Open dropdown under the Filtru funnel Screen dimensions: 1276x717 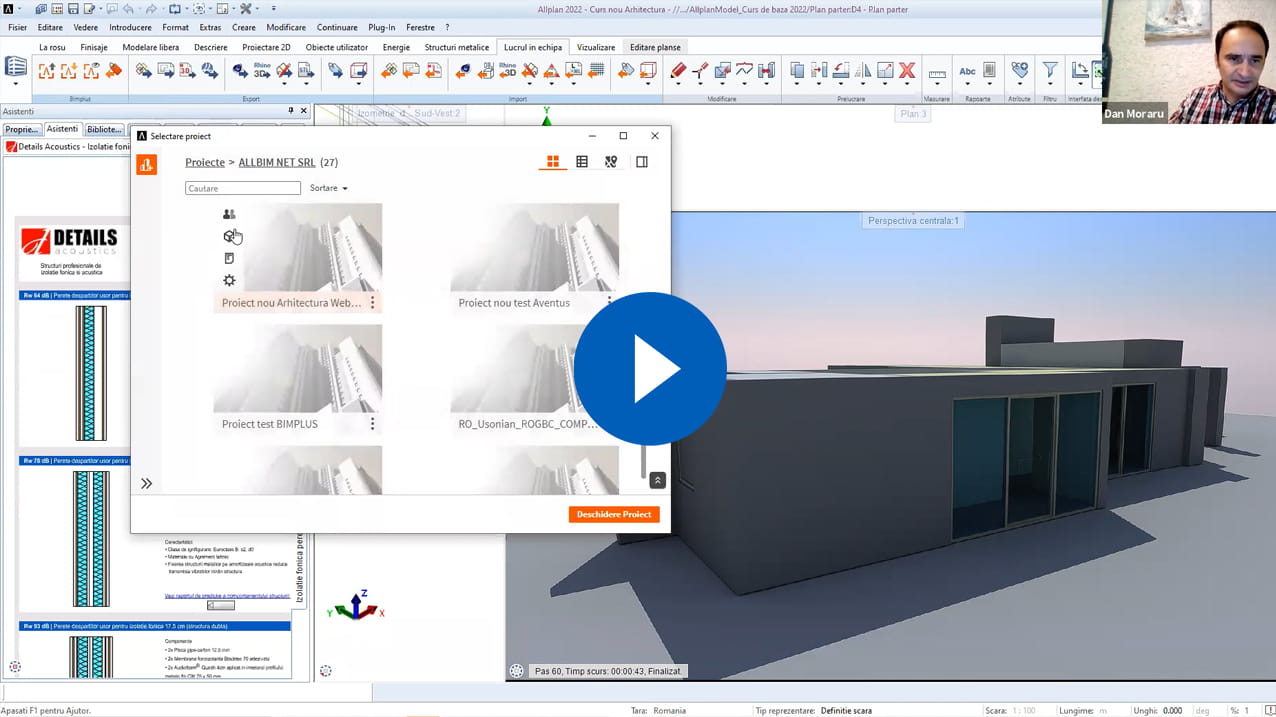(x=1050, y=85)
